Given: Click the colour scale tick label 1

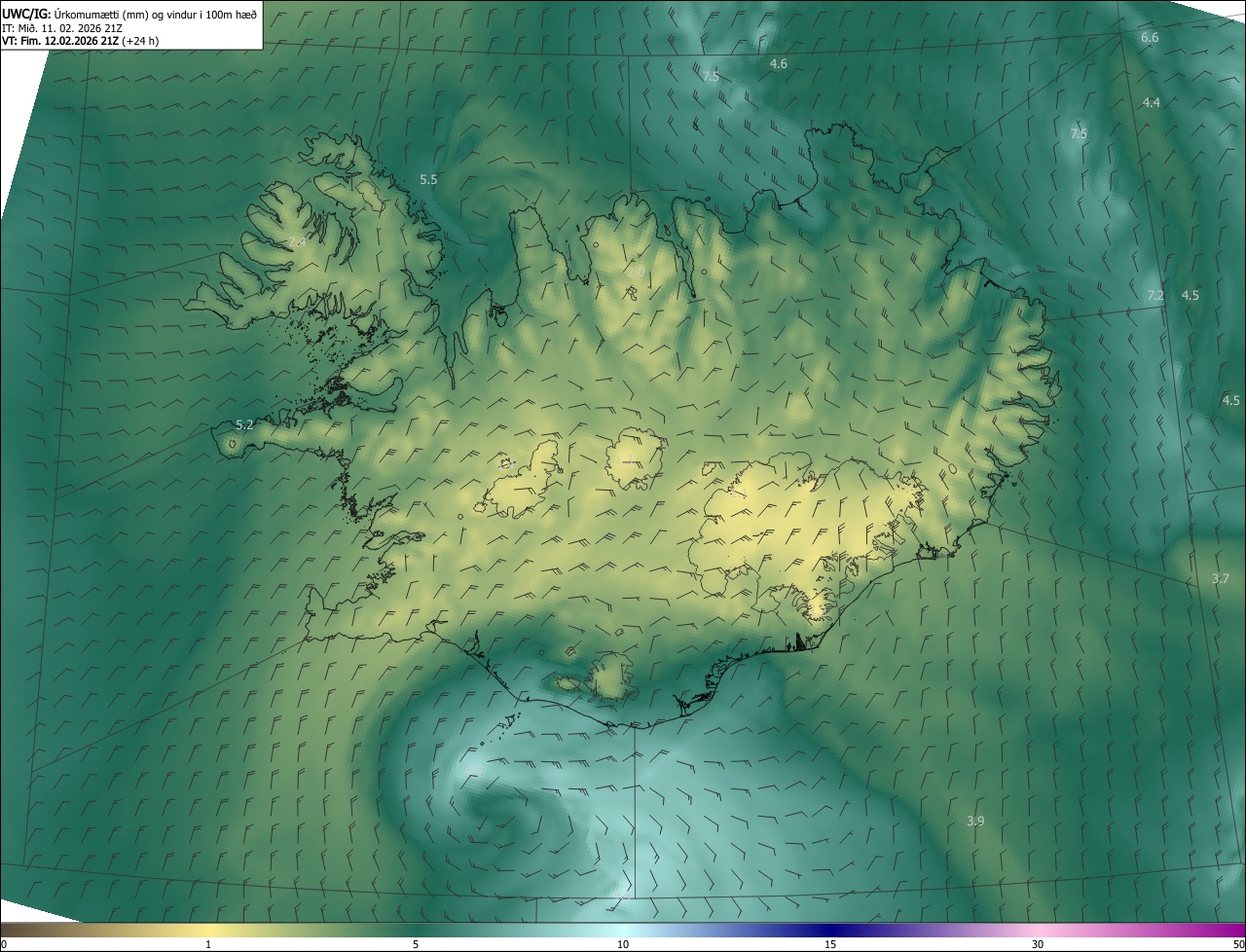Looking at the screenshot, I should 208,945.
